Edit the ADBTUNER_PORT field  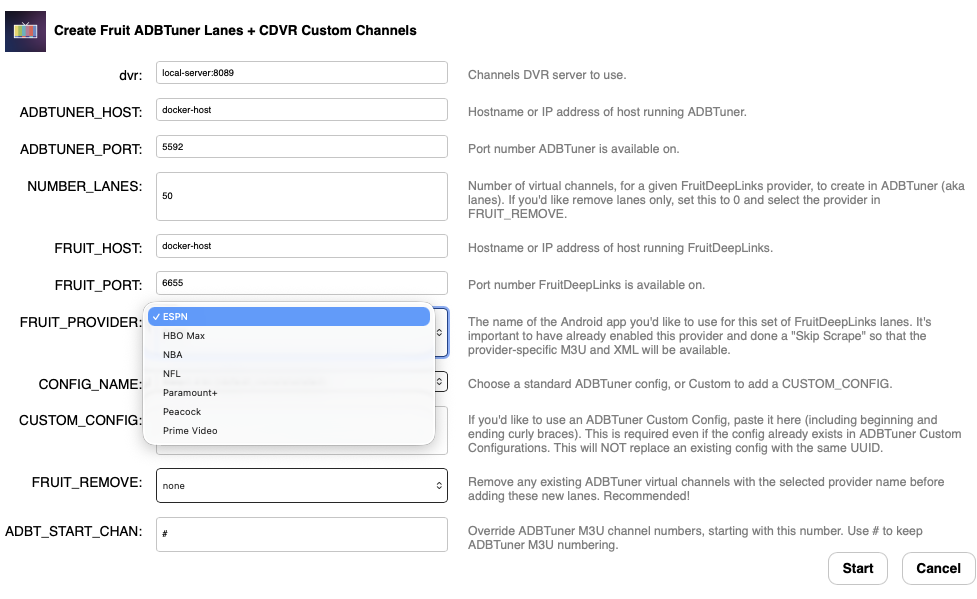pos(301,147)
